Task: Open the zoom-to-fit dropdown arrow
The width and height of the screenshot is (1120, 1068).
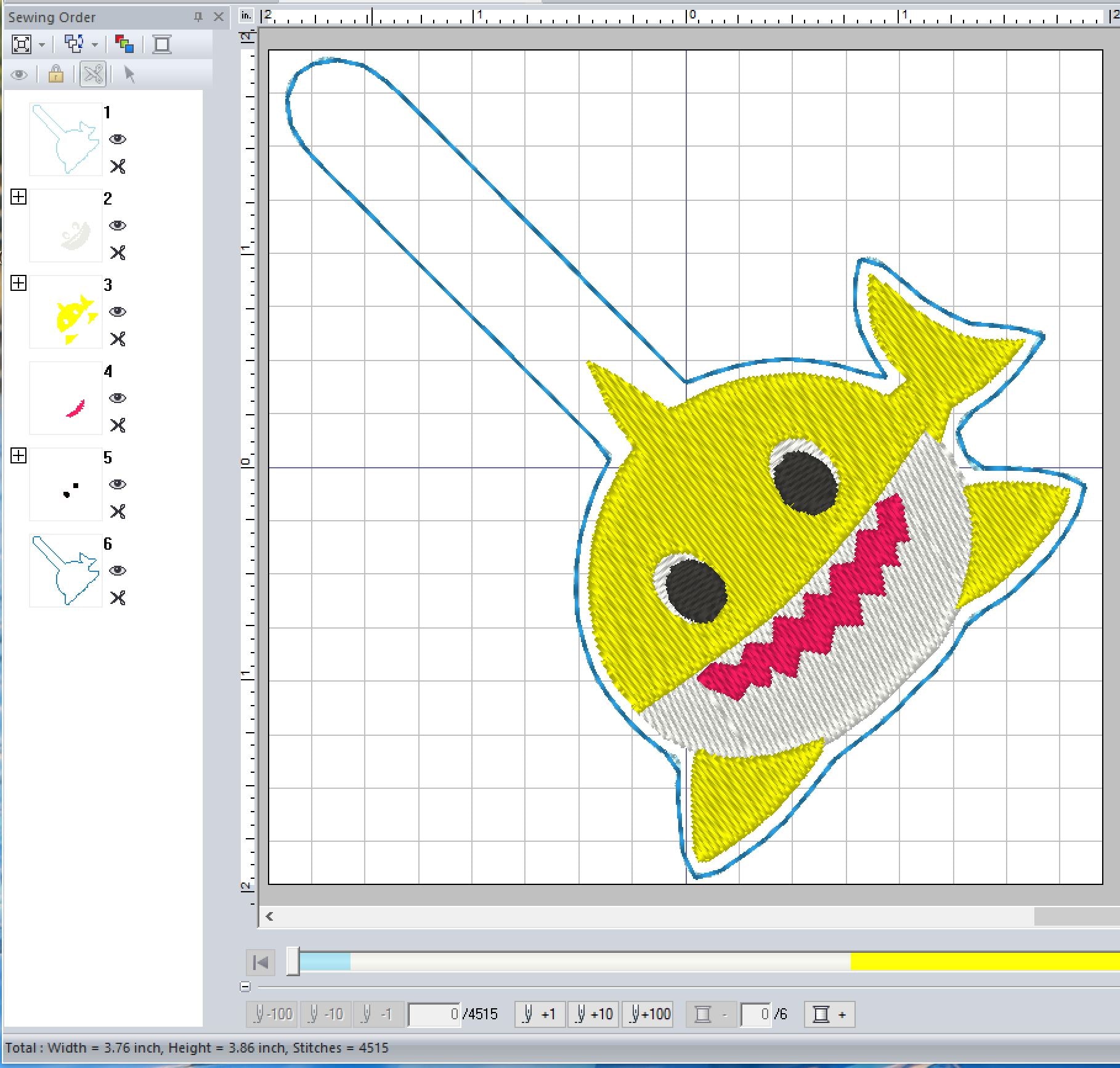Action: click(42, 45)
